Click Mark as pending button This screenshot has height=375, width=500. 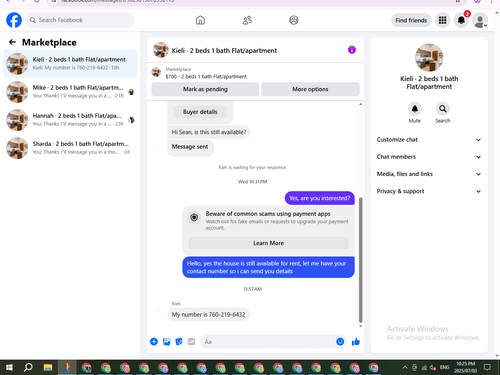[205, 89]
